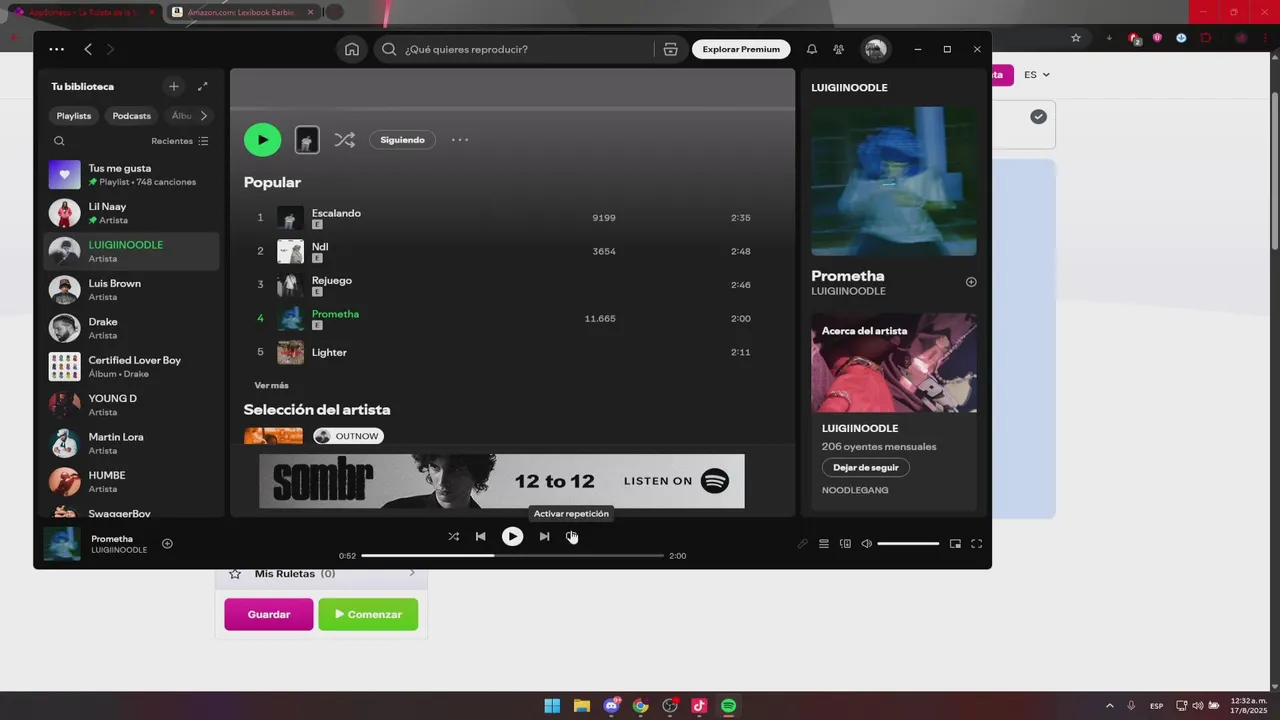Click Comenzar in the browser page
Viewport: 1280px width, 720px height.
click(x=368, y=614)
